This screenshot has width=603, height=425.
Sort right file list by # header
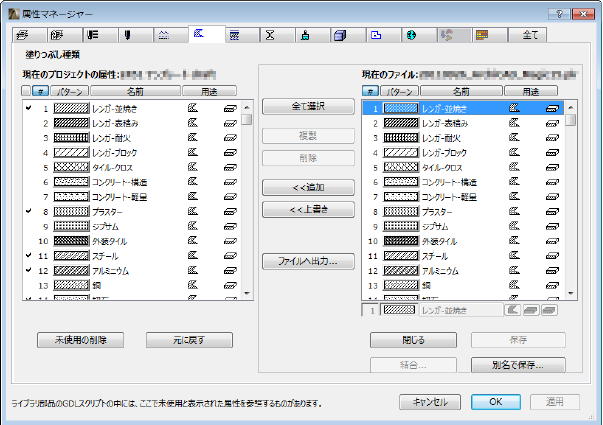point(370,91)
